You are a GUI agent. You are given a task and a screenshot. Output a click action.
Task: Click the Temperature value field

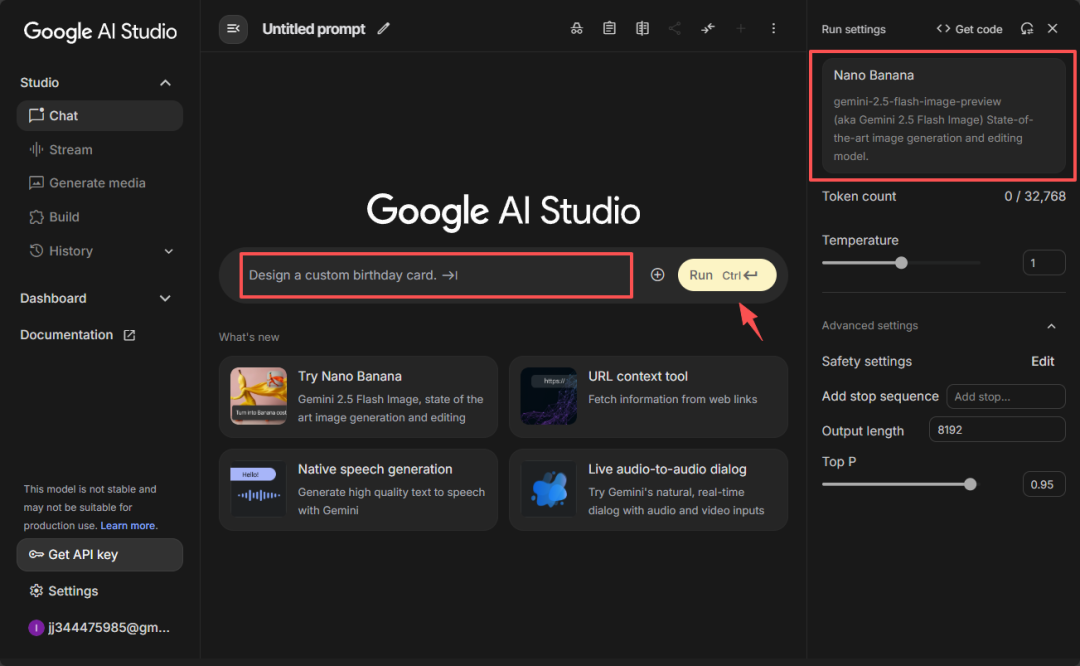point(1043,262)
